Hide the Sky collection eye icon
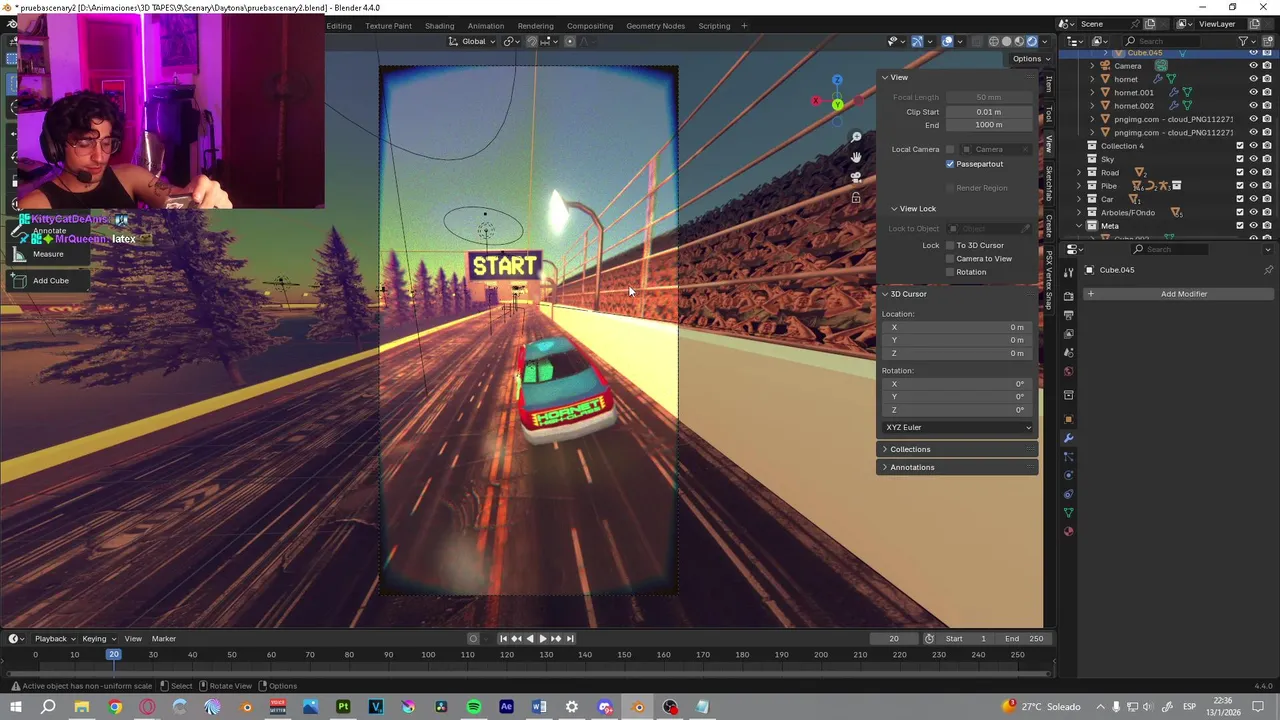 pyautogui.click(x=1253, y=159)
